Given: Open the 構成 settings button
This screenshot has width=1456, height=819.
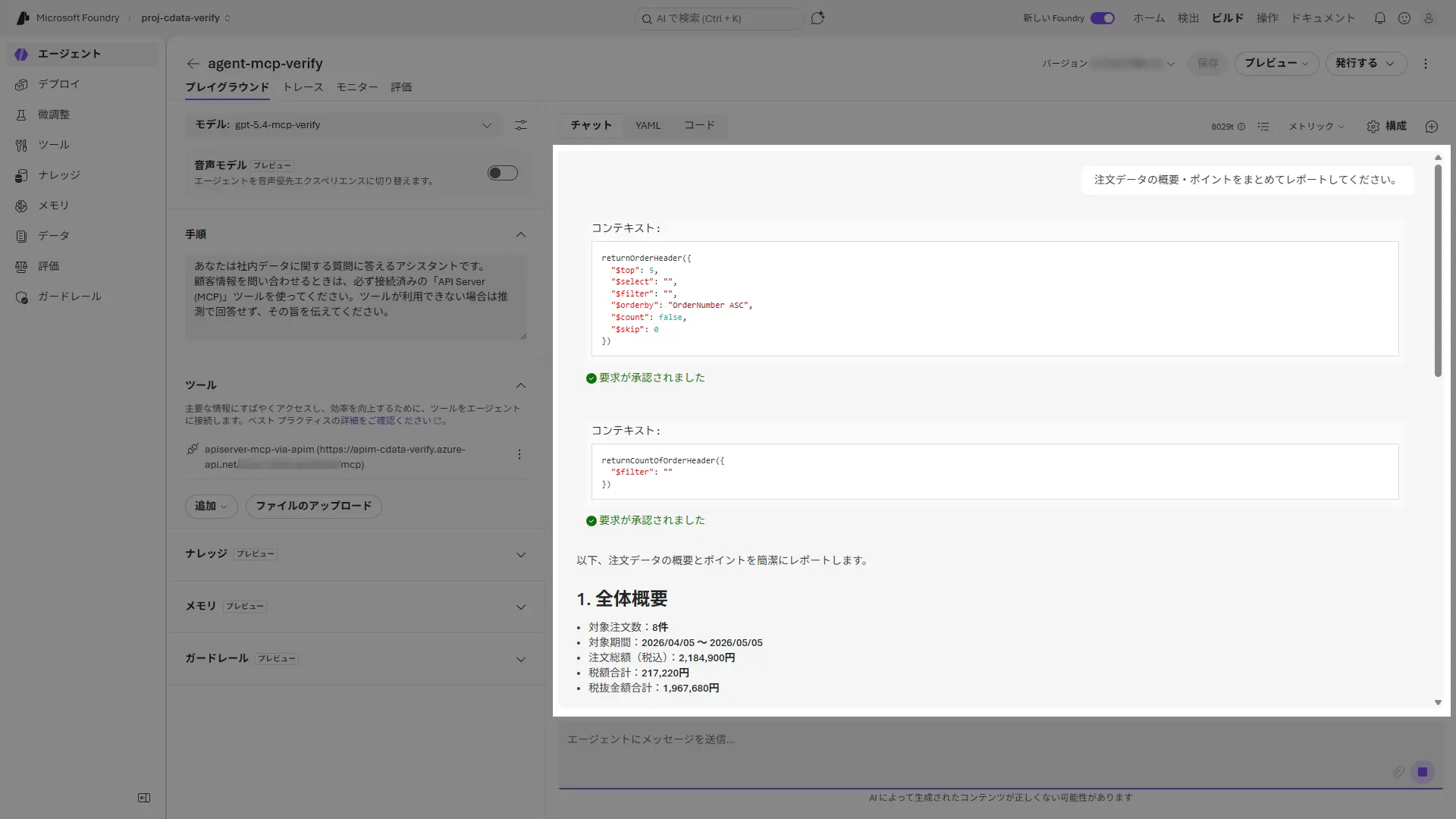Looking at the screenshot, I should click(1387, 127).
